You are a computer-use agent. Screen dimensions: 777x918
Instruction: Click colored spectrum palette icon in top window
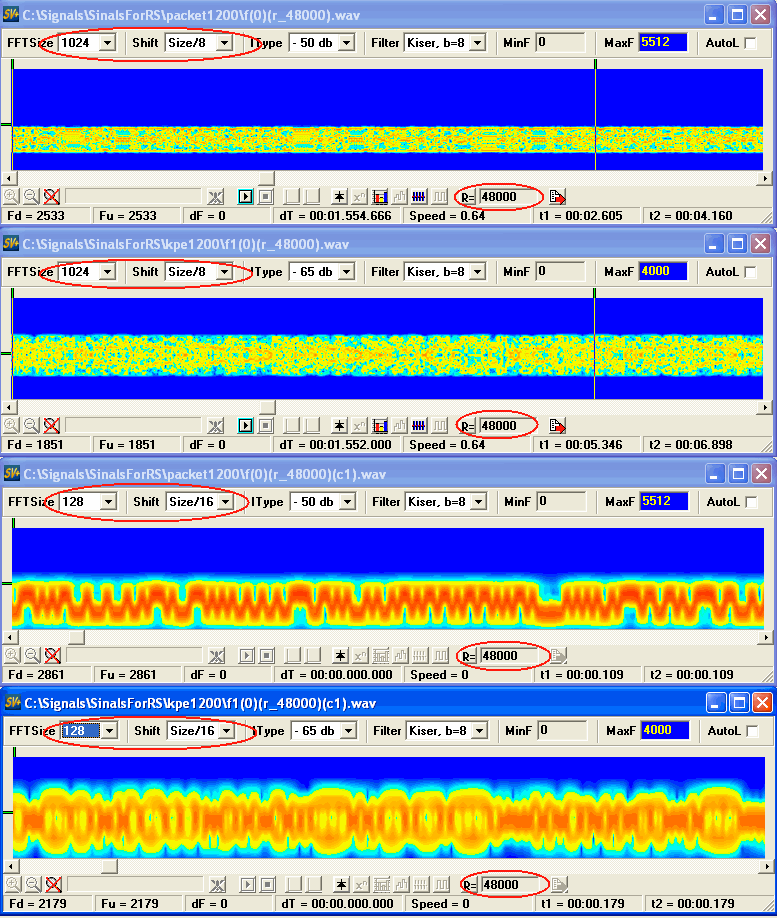[380, 197]
